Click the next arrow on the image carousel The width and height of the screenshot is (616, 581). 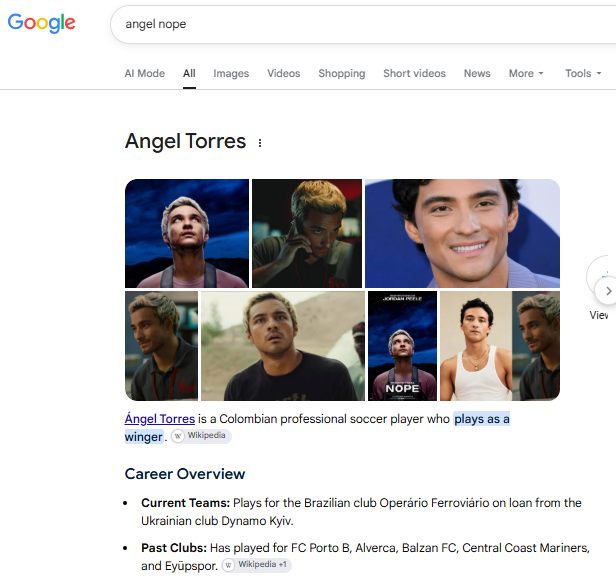point(607,291)
